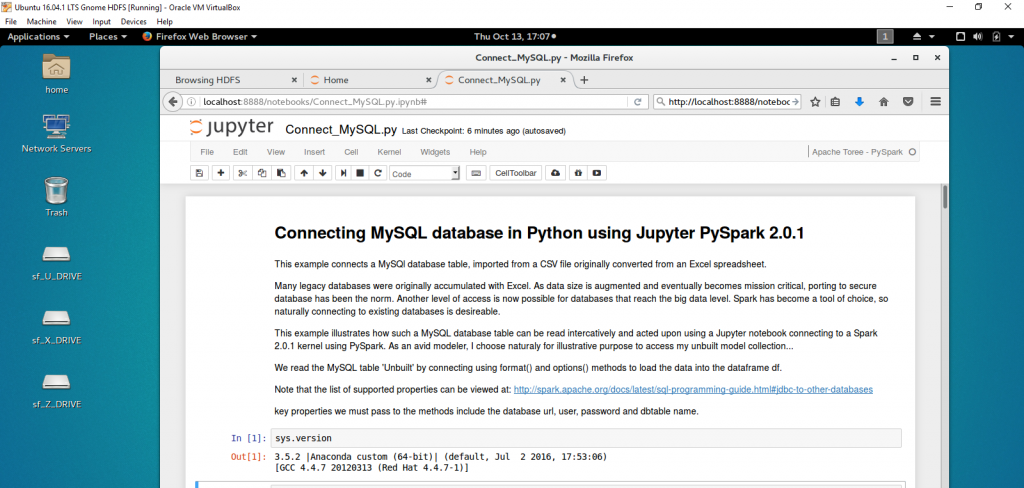Screen dimensions: 1024x488
Task: Click the Firefox search box
Action: tap(728, 102)
